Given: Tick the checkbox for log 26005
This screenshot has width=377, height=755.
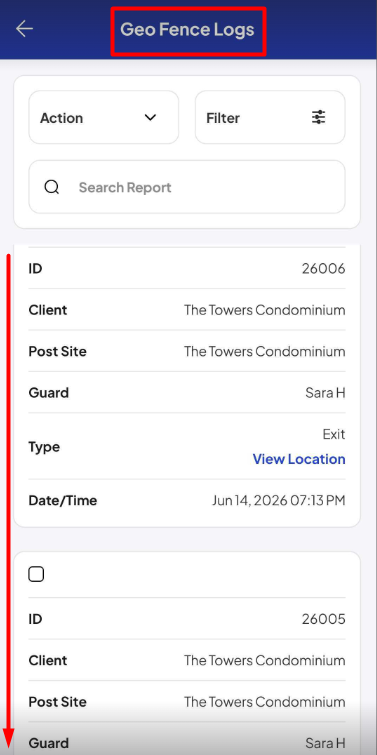Looking at the screenshot, I should (36, 574).
